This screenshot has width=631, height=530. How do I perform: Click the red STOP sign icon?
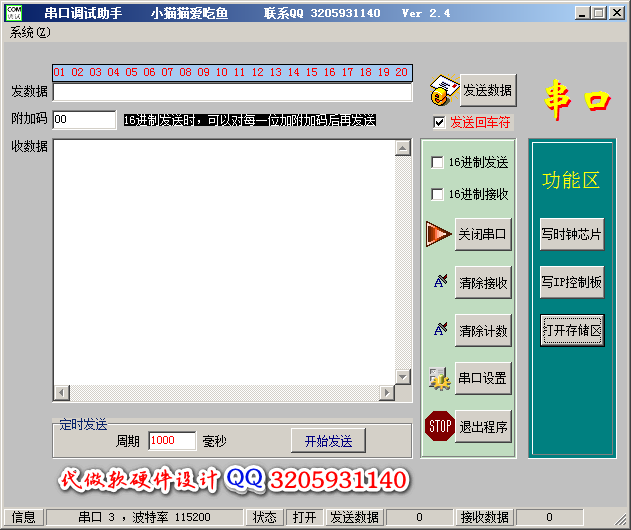point(439,426)
